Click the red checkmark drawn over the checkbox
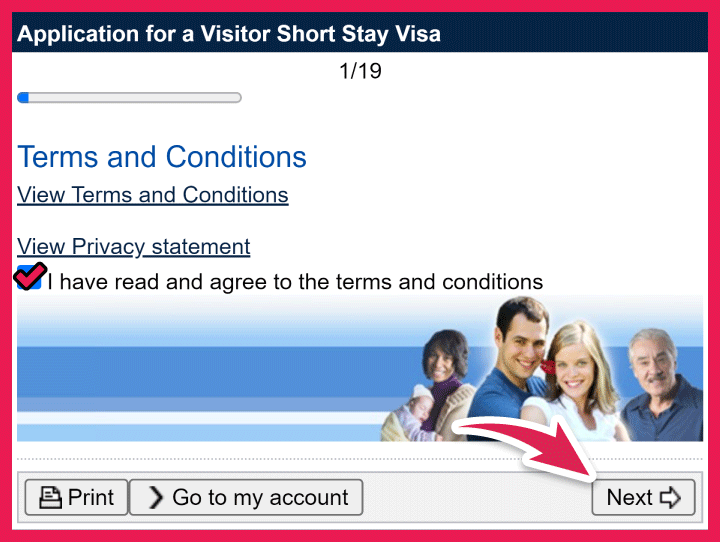 point(31,274)
